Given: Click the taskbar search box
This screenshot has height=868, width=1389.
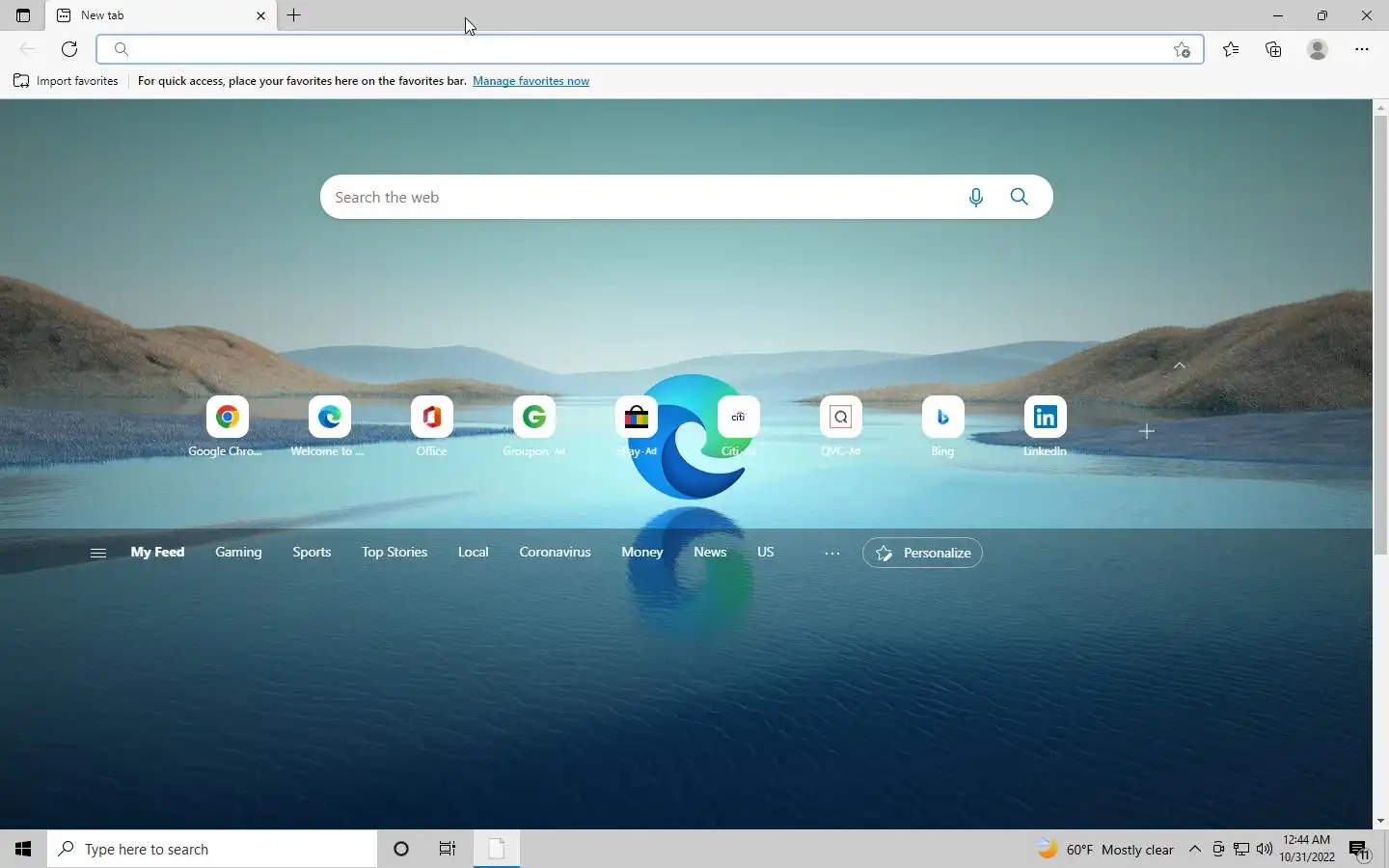Looking at the screenshot, I should point(212,849).
